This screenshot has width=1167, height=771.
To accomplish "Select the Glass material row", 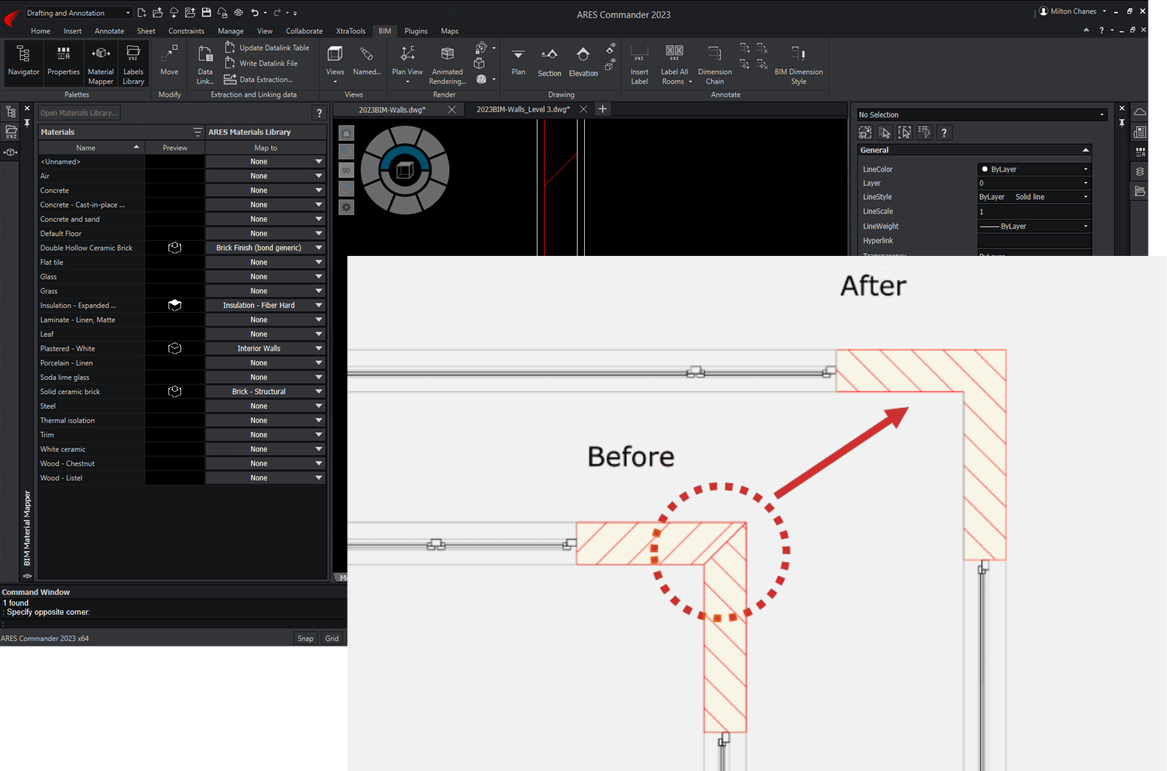I will point(91,277).
